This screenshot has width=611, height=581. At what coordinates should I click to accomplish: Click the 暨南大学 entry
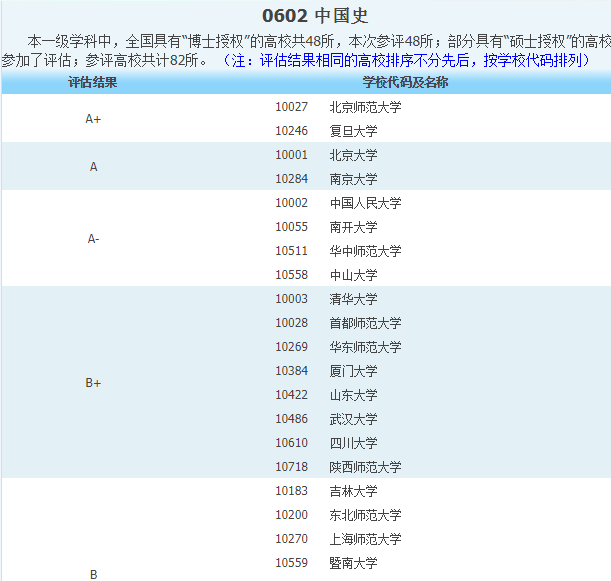coord(353,563)
